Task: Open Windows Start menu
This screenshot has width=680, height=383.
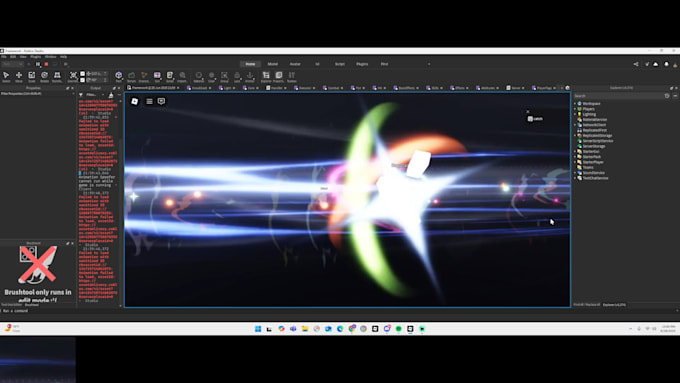Action: click(258, 329)
